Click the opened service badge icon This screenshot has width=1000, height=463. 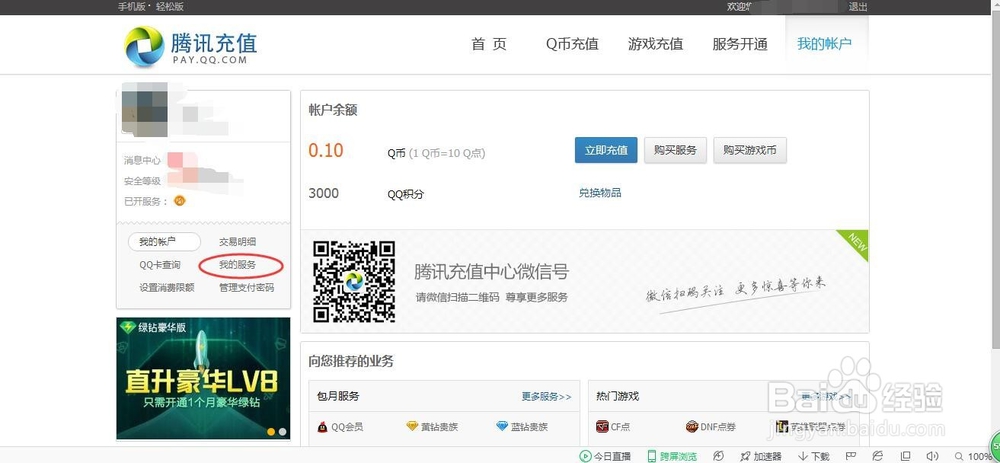pyautogui.click(x=180, y=201)
